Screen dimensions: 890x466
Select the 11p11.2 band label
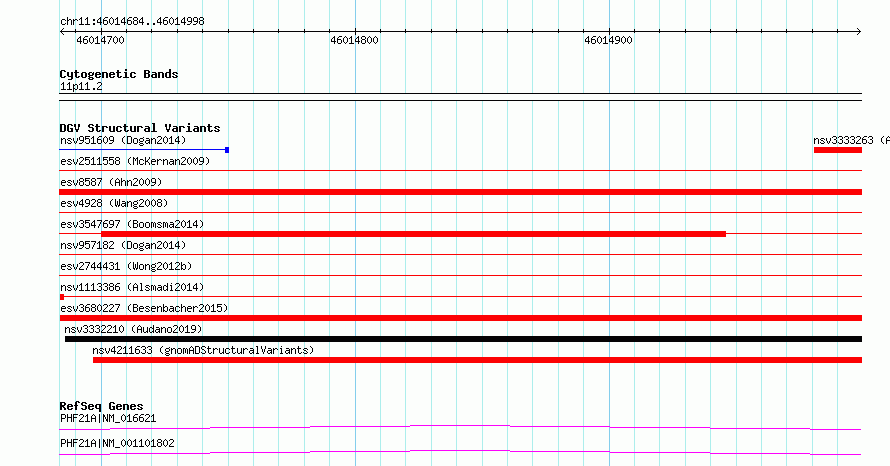[x=81, y=87]
